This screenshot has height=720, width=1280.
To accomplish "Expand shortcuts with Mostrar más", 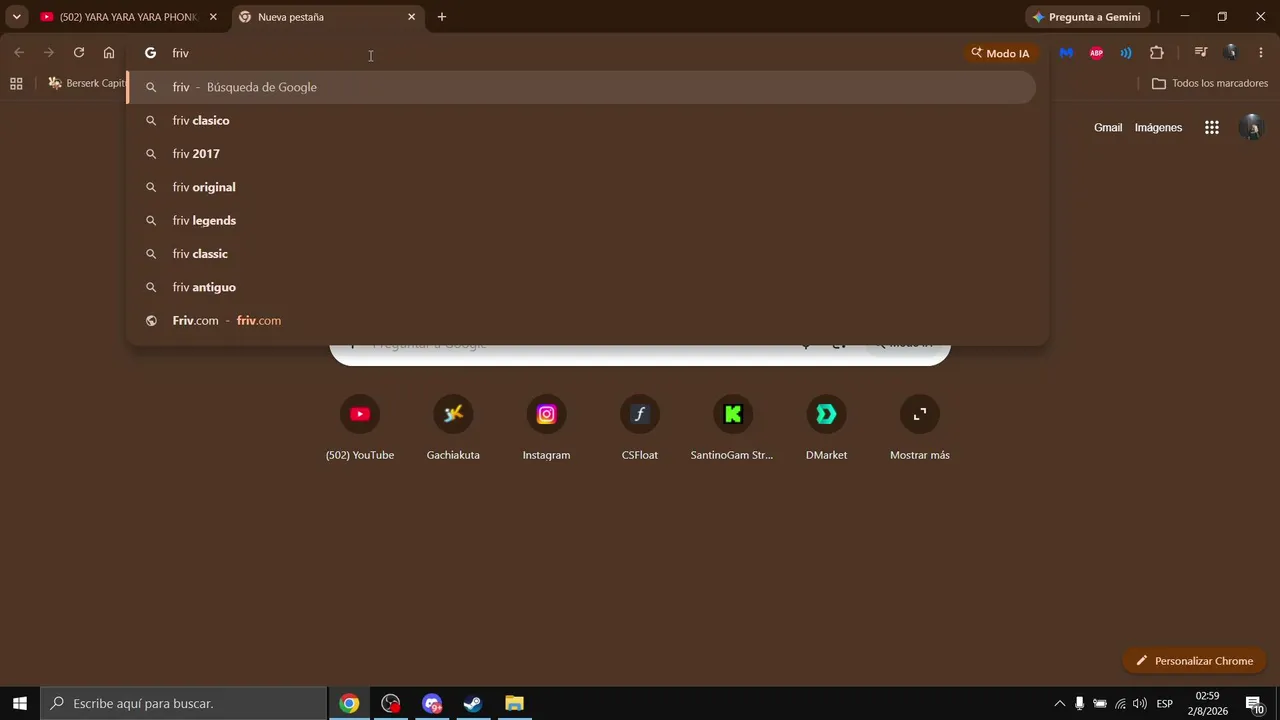I will (x=920, y=427).
